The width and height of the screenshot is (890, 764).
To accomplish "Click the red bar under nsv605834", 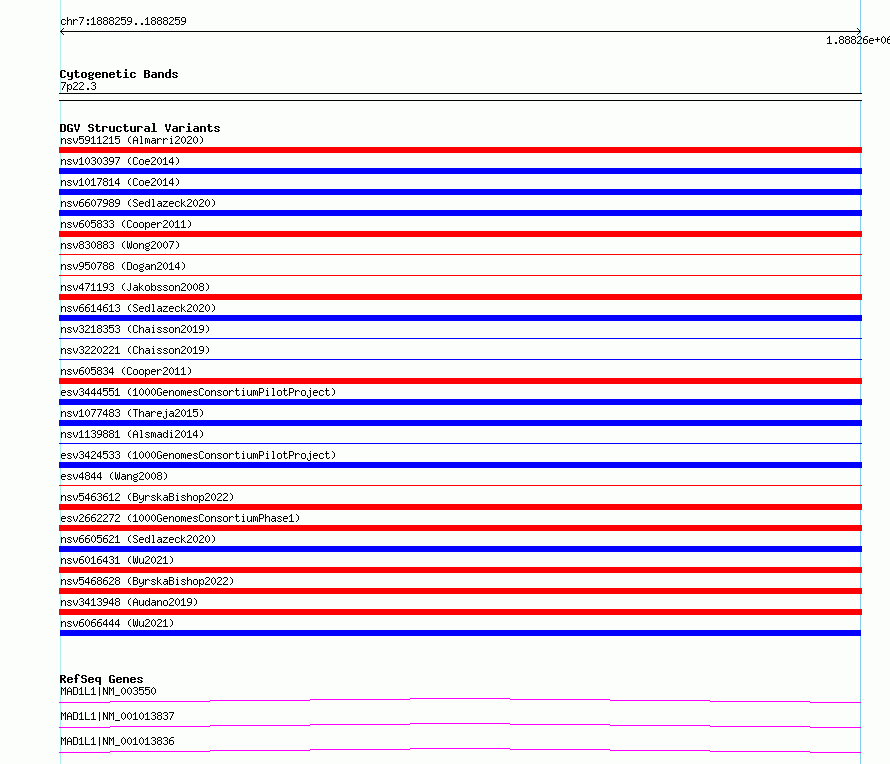I will point(460,381).
